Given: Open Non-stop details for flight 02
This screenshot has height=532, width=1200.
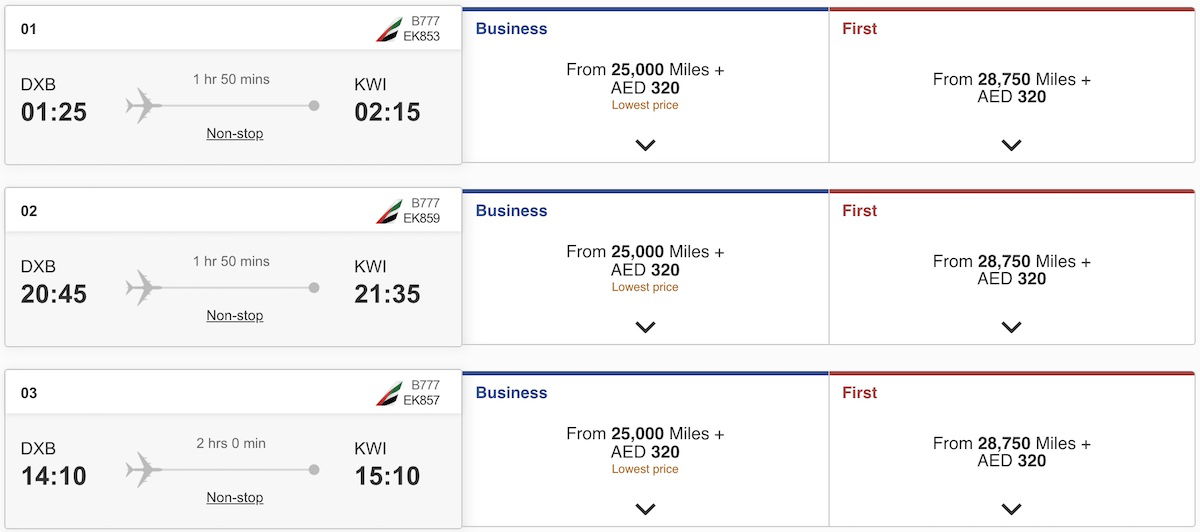Looking at the screenshot, I should (x=235, y=315).
